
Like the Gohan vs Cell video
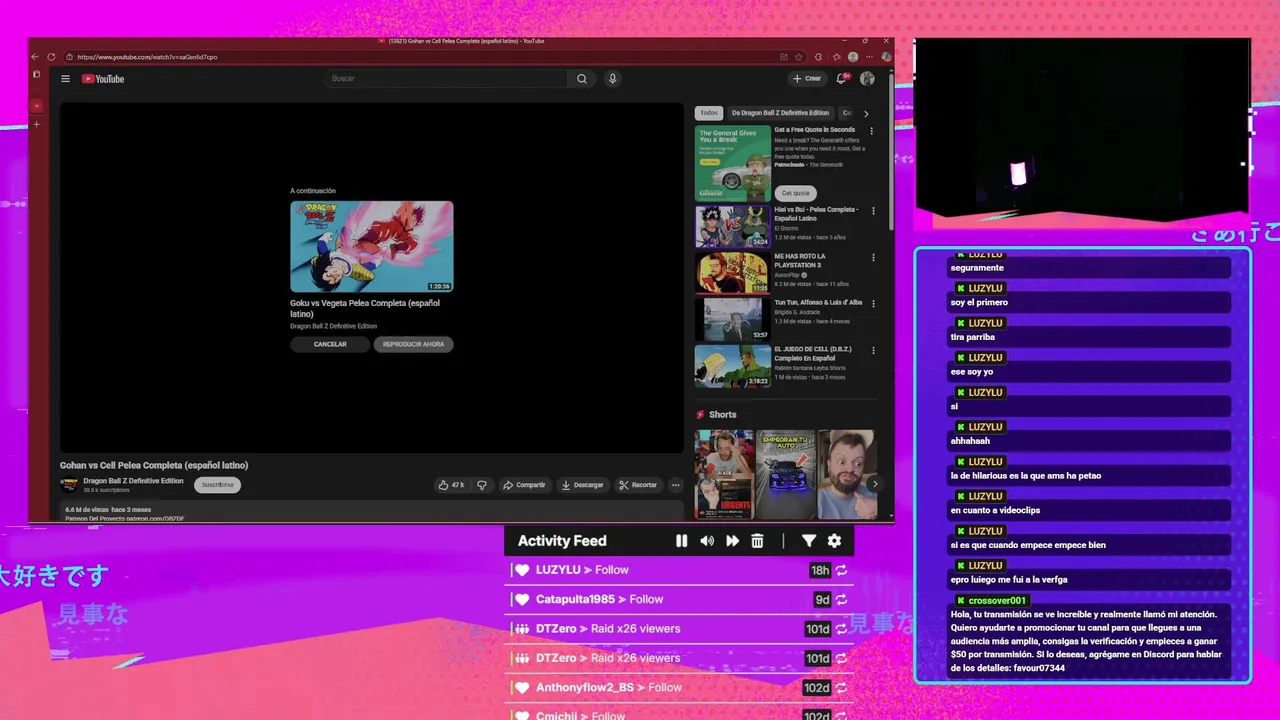451,485
